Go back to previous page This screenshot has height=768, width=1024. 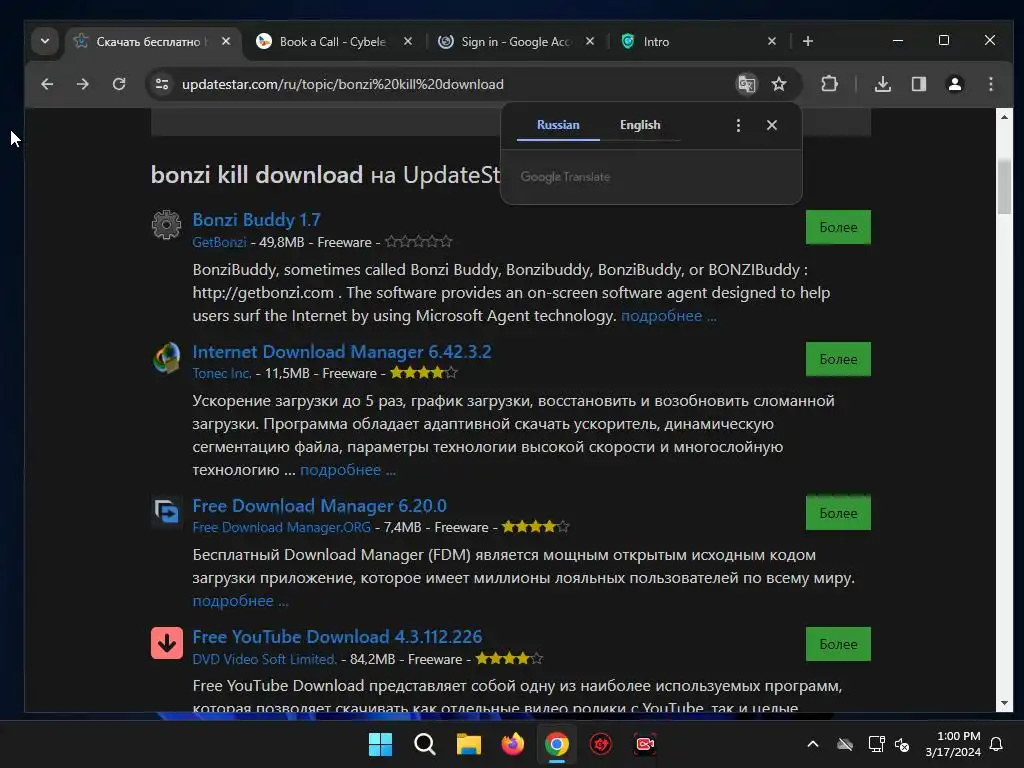47,84
